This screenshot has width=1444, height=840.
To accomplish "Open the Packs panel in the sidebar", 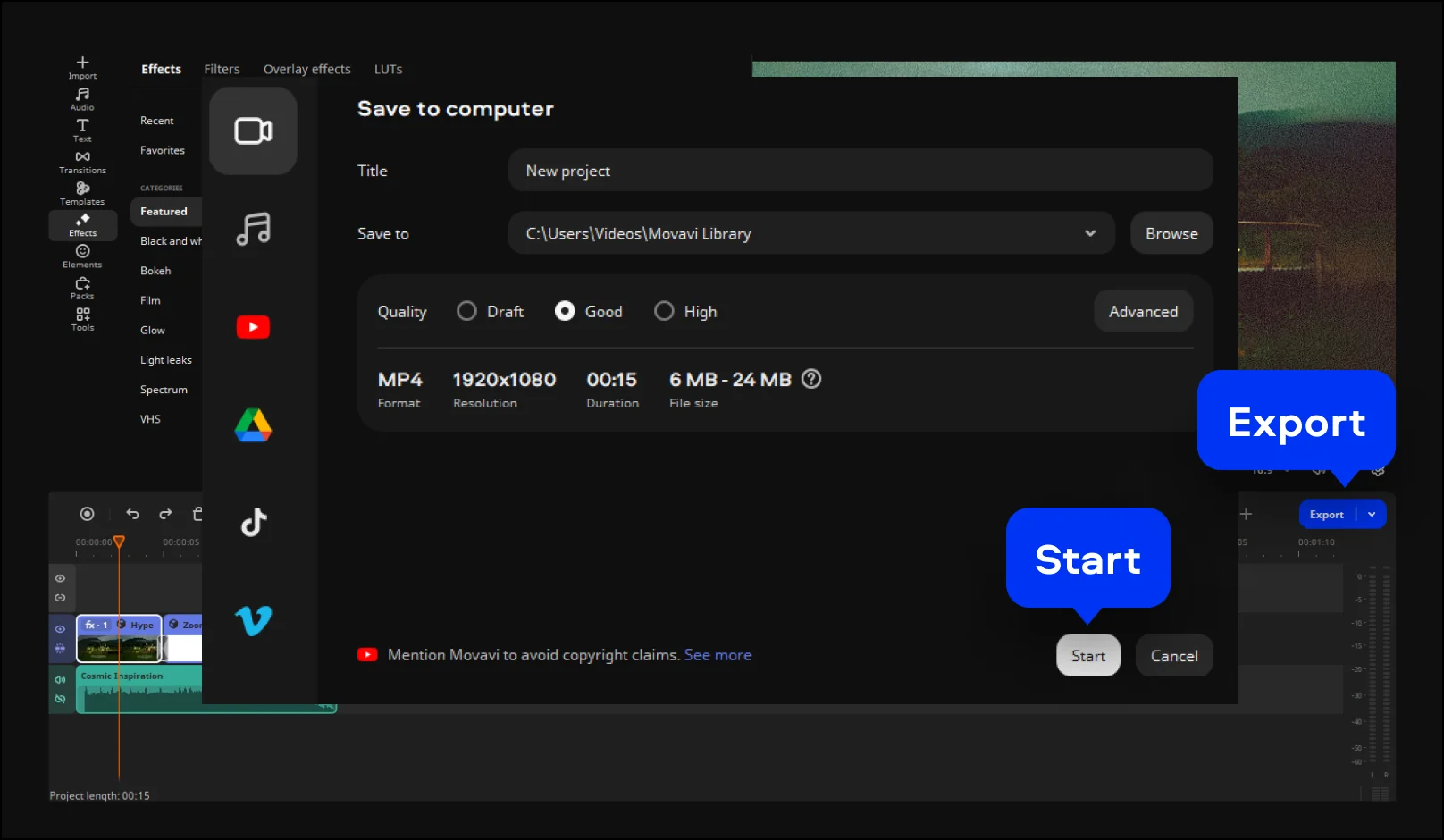I will 82,288.
